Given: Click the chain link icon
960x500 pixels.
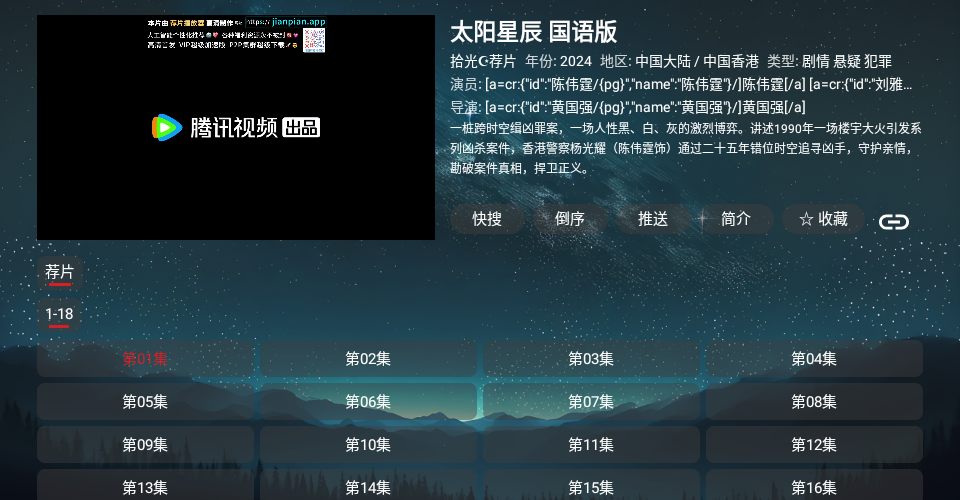Looking at the screenshot, I should click(x=893, y=222).
